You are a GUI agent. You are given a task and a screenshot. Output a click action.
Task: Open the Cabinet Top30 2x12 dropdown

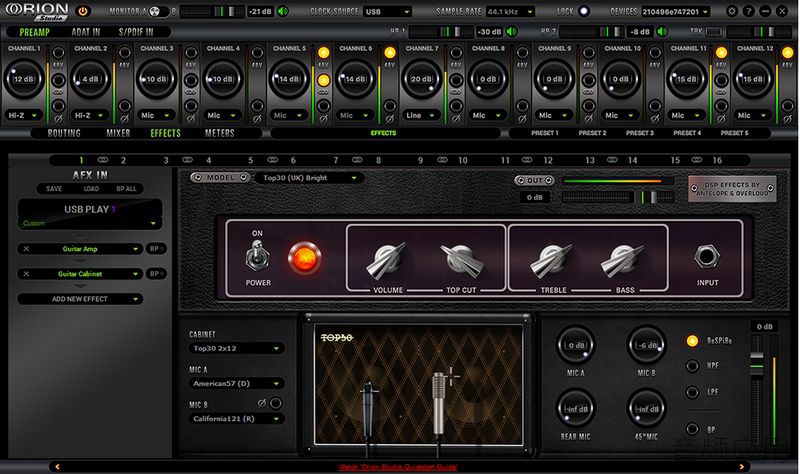click(236, 348)
